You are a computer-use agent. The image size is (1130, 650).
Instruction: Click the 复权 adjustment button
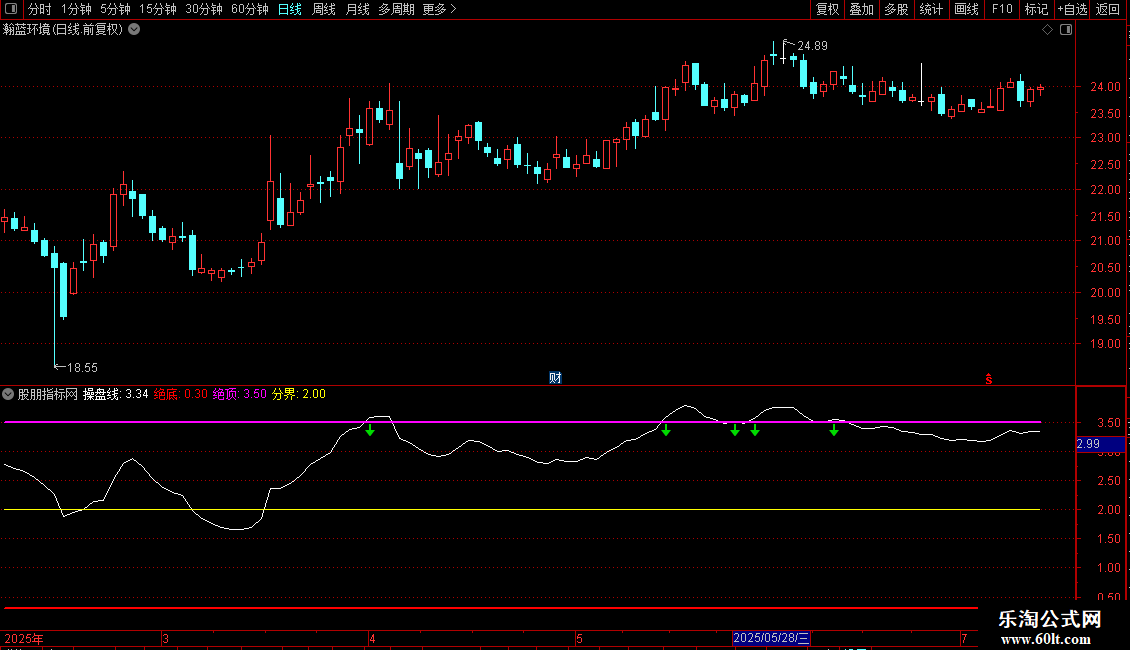coord(827,9)
